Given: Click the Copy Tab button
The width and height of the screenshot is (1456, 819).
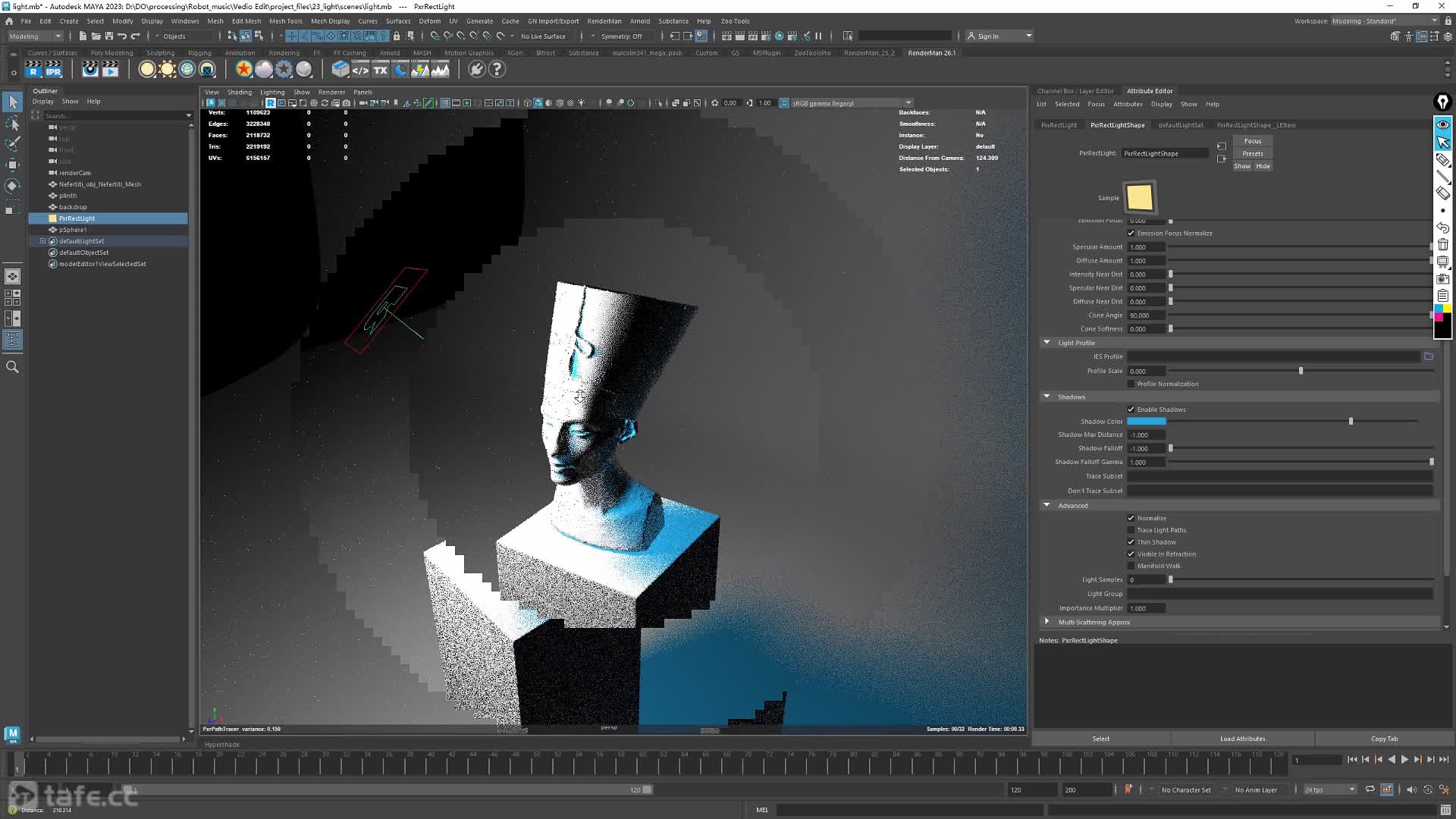Looking at the screenshot, I should (x=1384, y=739).
